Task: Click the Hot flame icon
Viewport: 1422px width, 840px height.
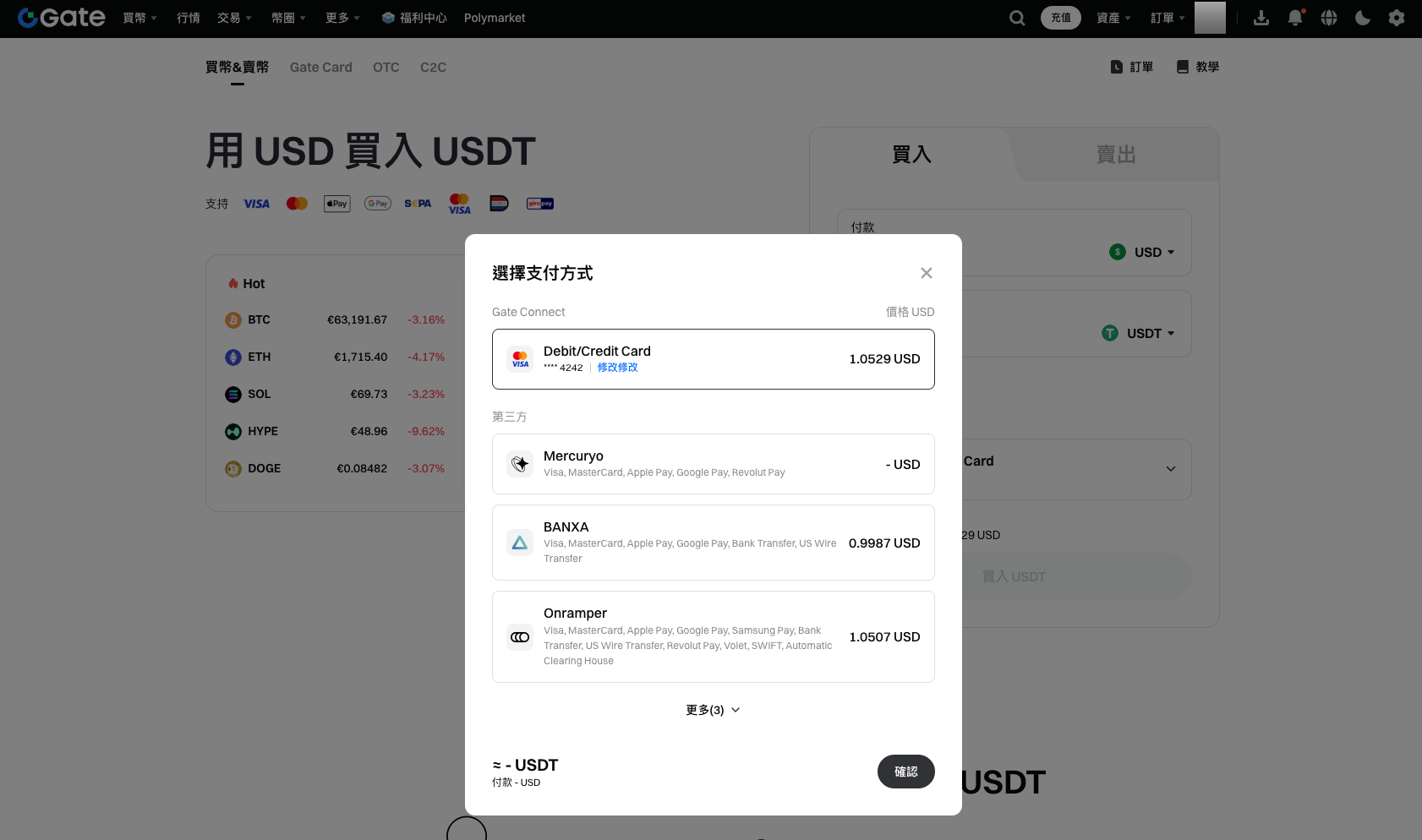Action: [233, 284]
